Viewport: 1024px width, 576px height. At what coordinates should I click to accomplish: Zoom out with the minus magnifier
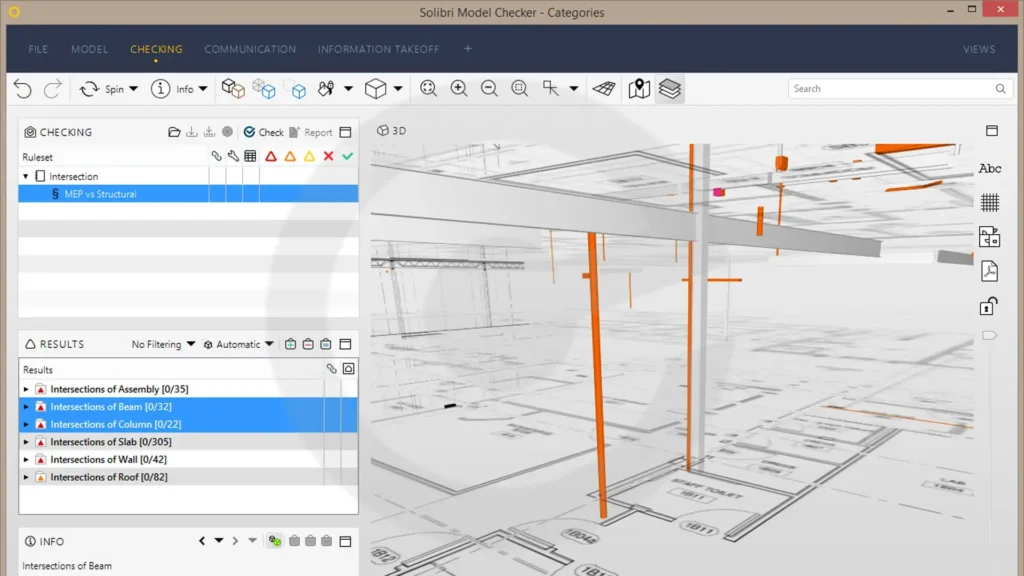pos(489,89)
